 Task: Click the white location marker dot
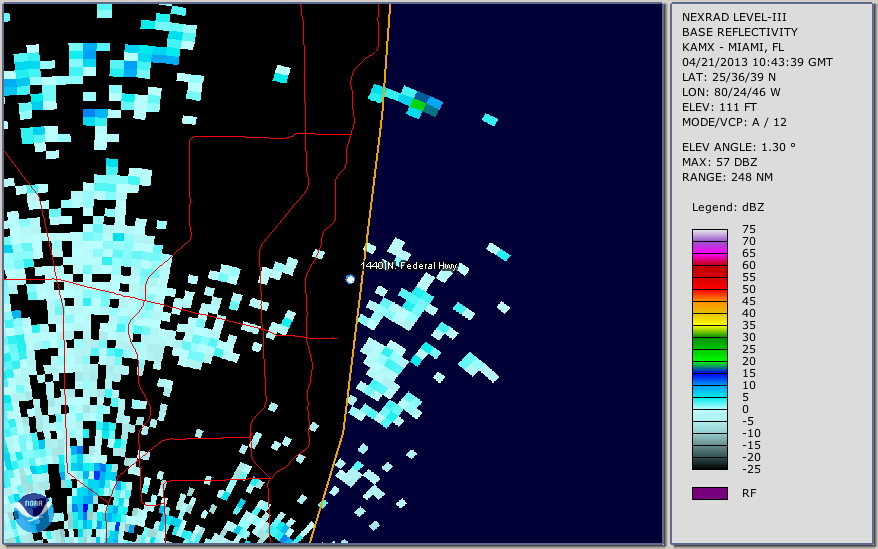click(x=350, y=279)
